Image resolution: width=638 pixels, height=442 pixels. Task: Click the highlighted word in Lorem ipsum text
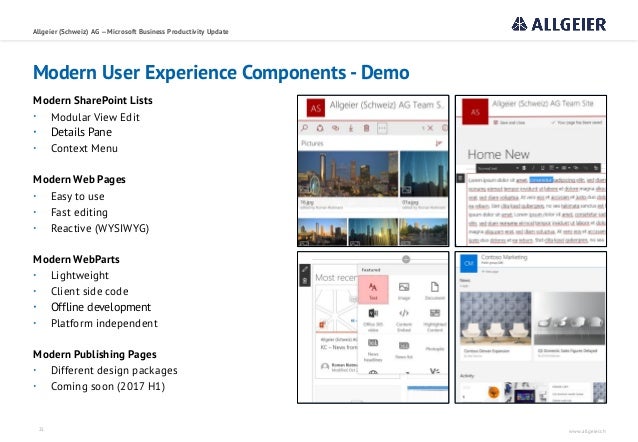coord(541,180)
